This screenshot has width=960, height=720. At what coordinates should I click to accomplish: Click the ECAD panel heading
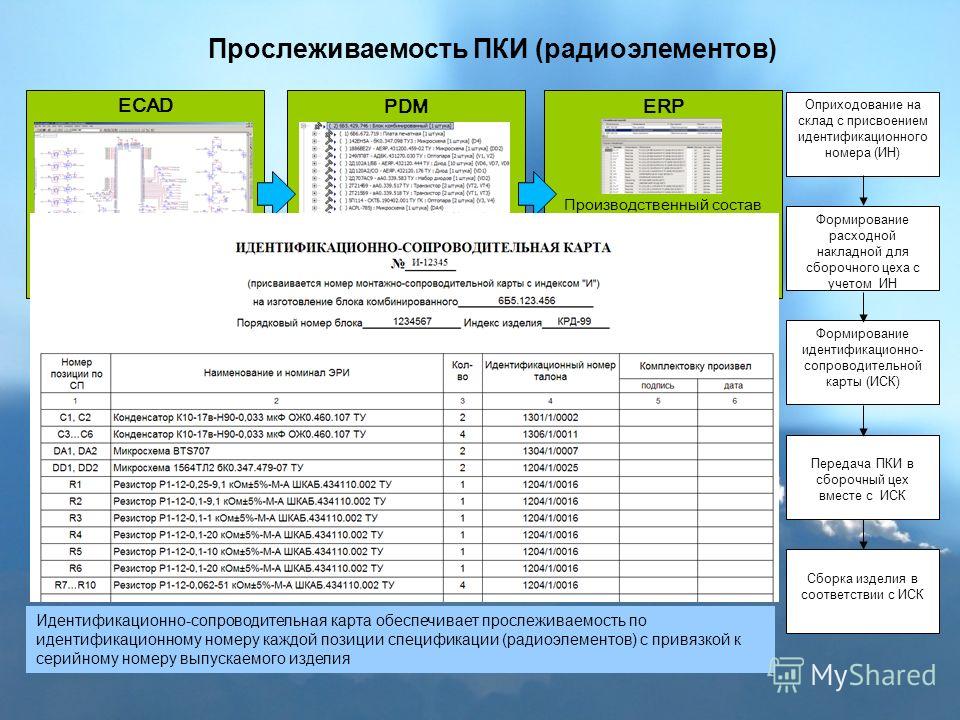(146, 105)
